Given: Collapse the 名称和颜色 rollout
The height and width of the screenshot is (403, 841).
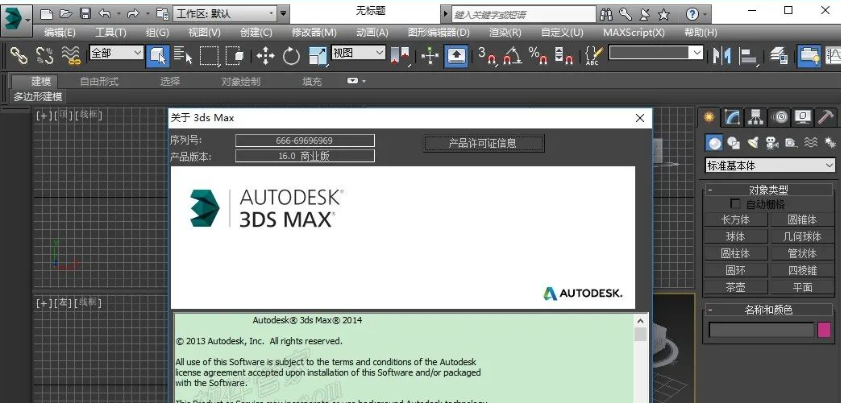Looking at the screenshot, I should (x=769, y=310).
